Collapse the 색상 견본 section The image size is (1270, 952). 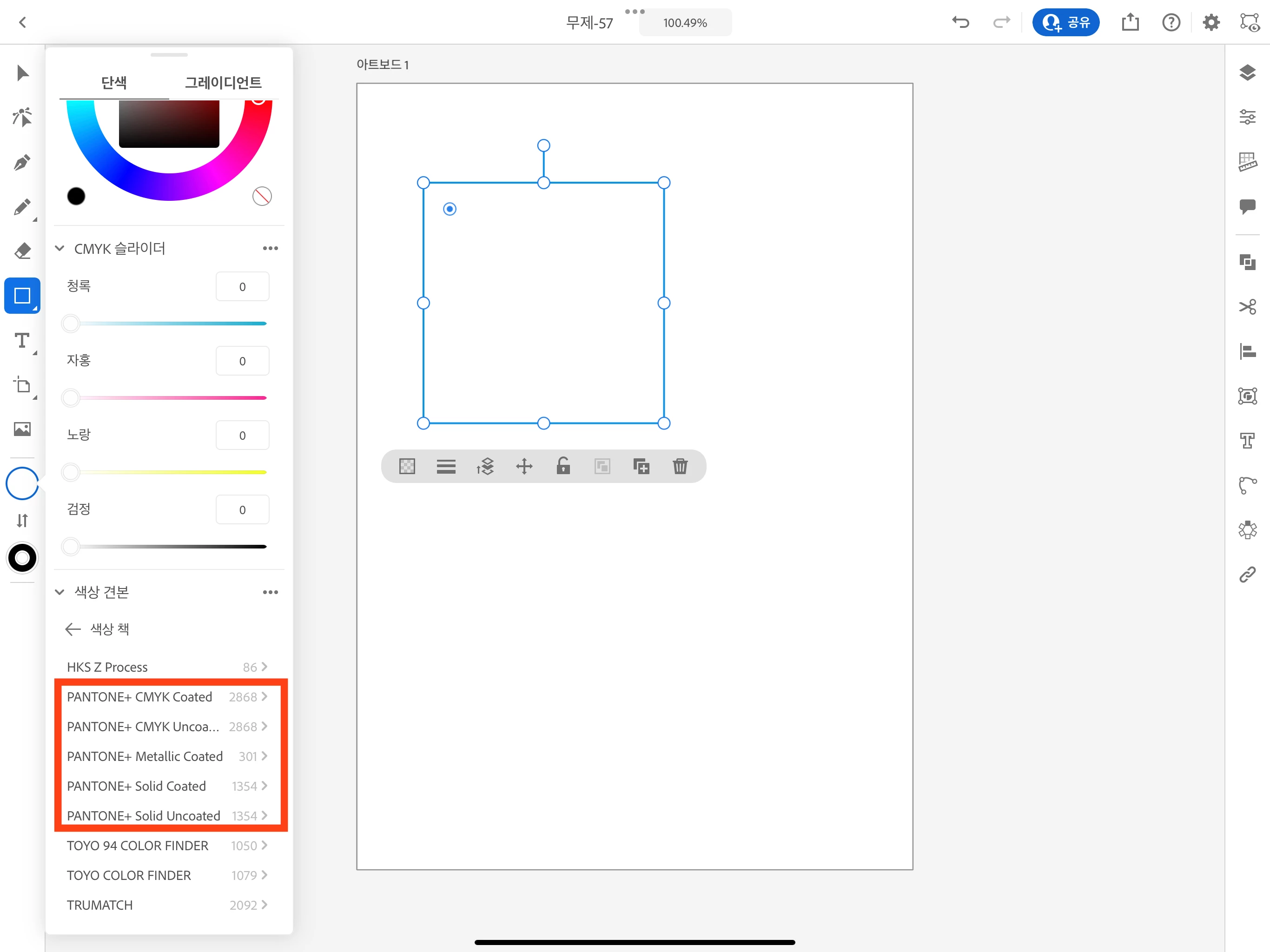(x=60, y=592)
